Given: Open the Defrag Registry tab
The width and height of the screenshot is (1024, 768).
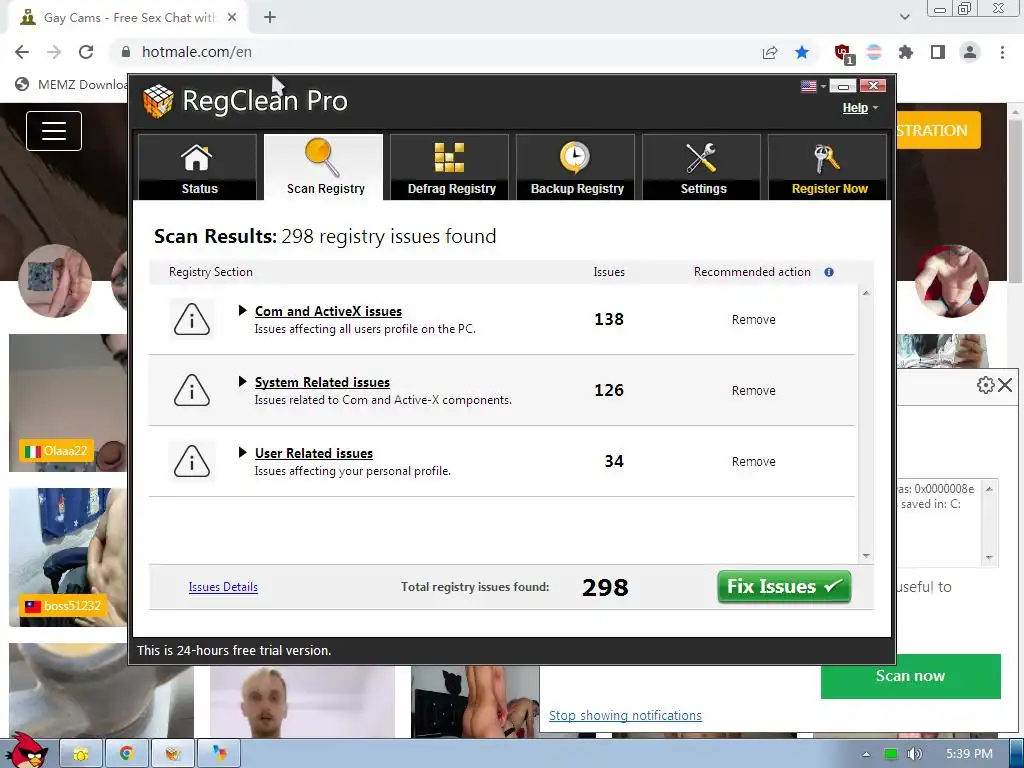Looking at the screenshot, I should (x=449, y=167).
